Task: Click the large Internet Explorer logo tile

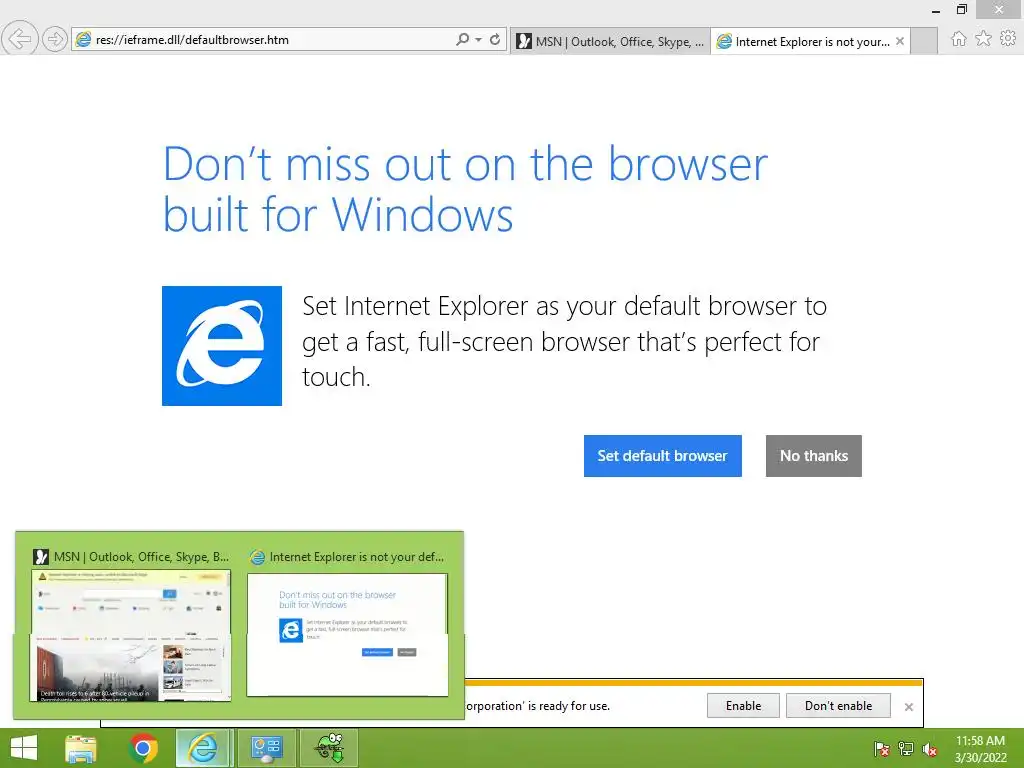Action: pyautogui.click(x=222, y=346)
